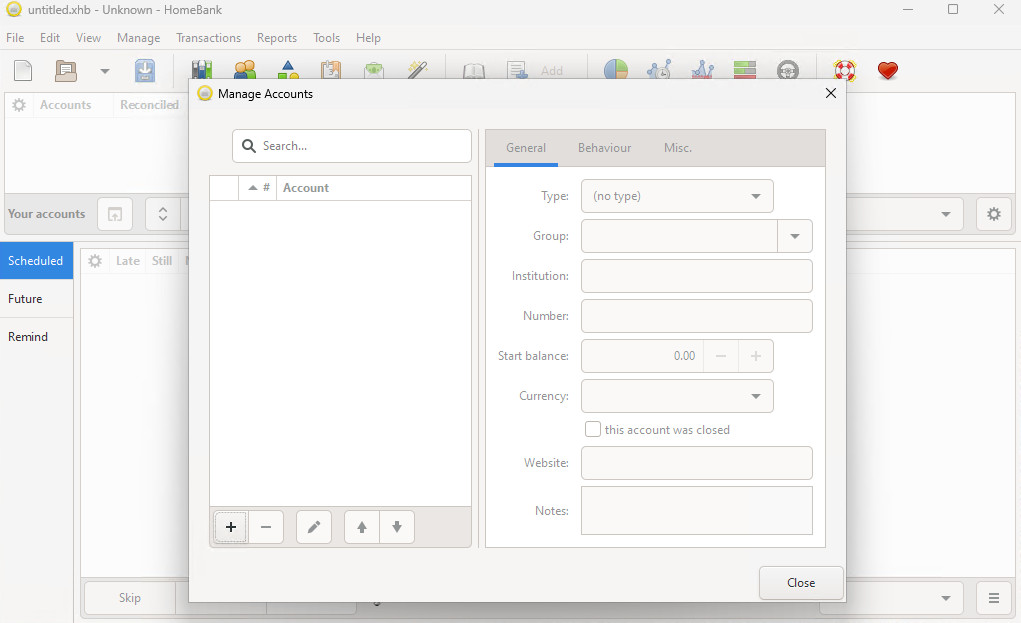Open the Transactions menu
The image size is (1021, 623).
tap(208, 38)
